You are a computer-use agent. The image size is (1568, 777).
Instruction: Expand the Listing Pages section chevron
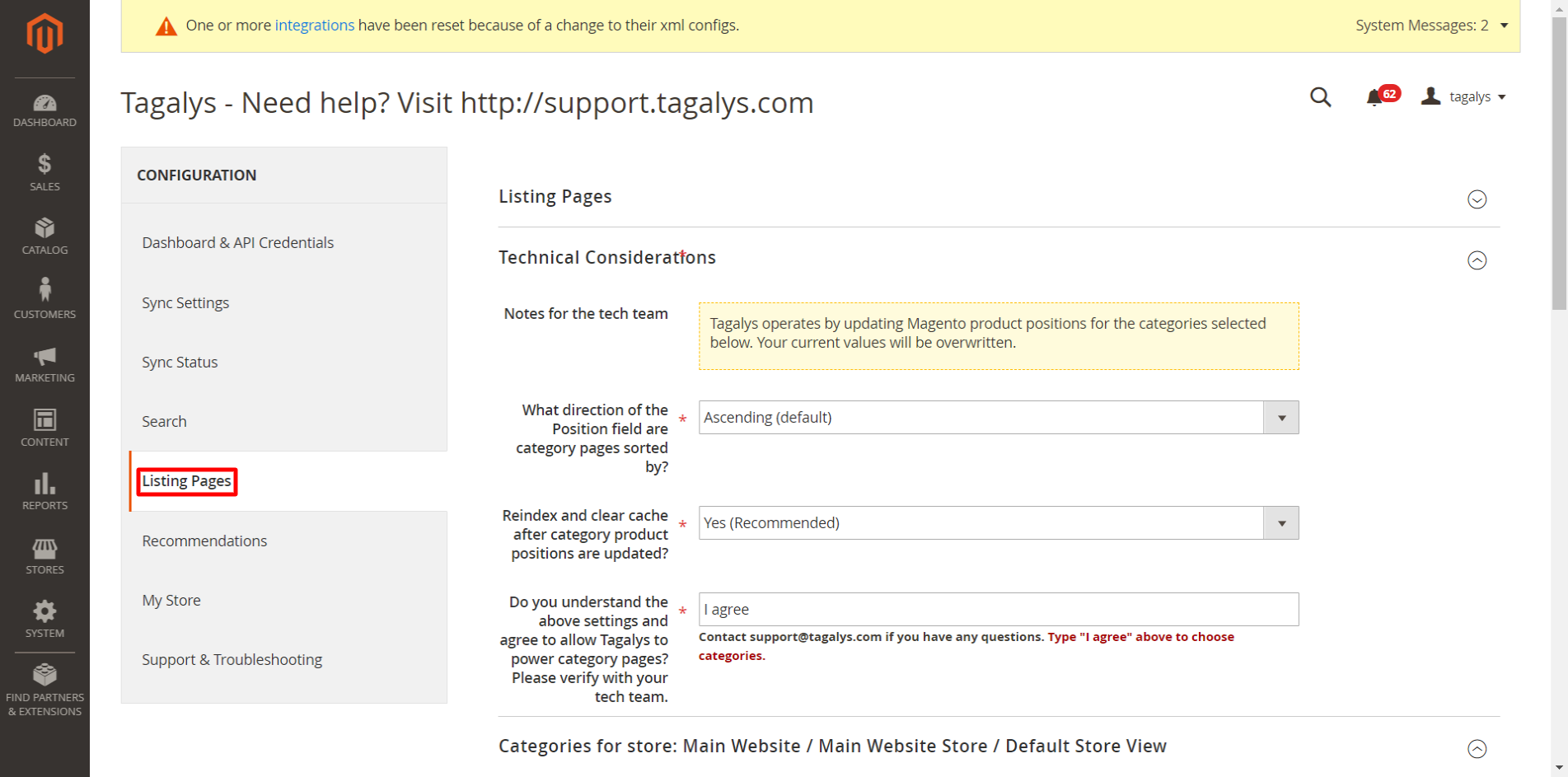coord(1477,199)
